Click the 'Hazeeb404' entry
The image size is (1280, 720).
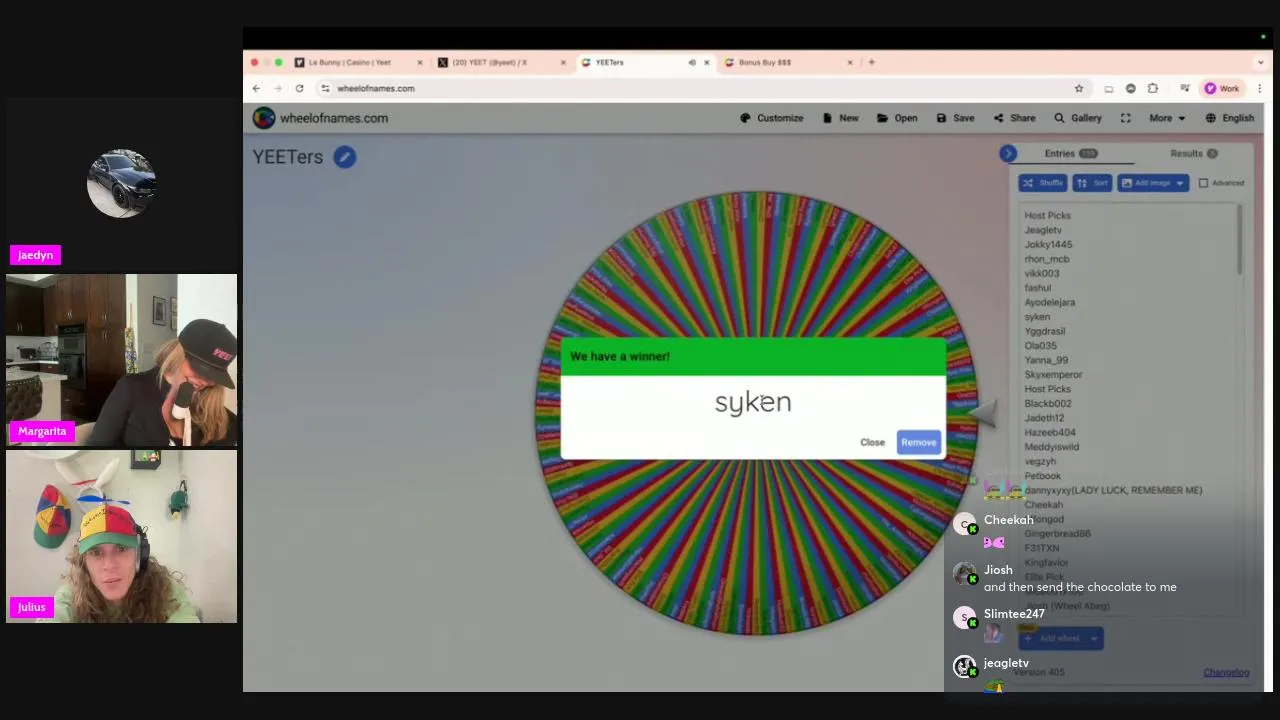tap(1050, 433)
